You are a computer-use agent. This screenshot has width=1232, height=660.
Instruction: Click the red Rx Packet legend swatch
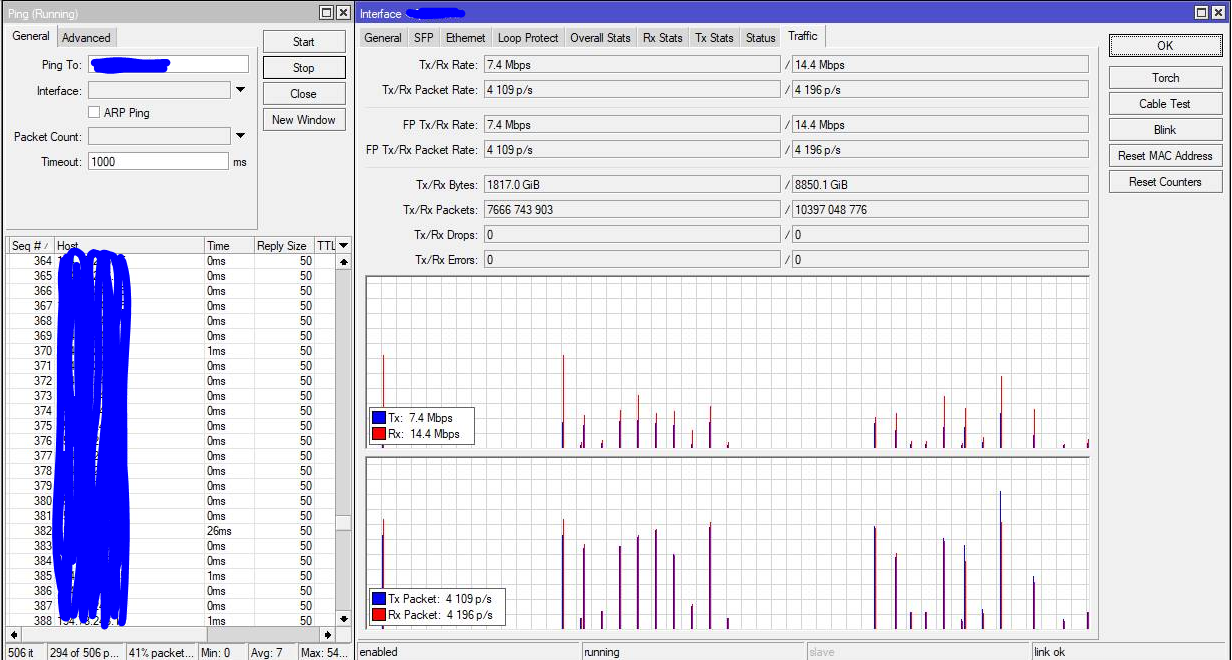point(379,614)
